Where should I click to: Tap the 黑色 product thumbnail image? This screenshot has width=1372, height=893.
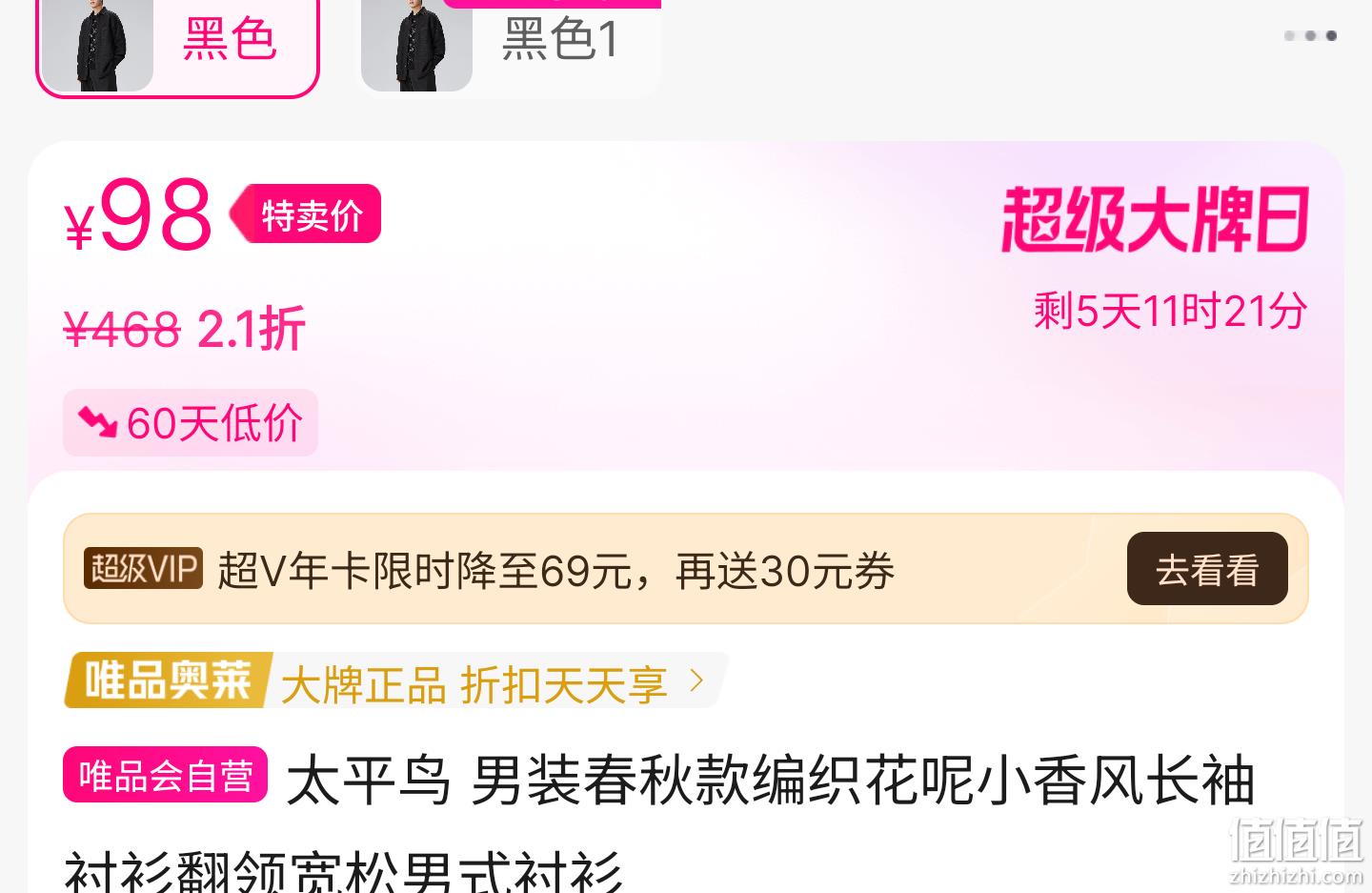[97, 45]
